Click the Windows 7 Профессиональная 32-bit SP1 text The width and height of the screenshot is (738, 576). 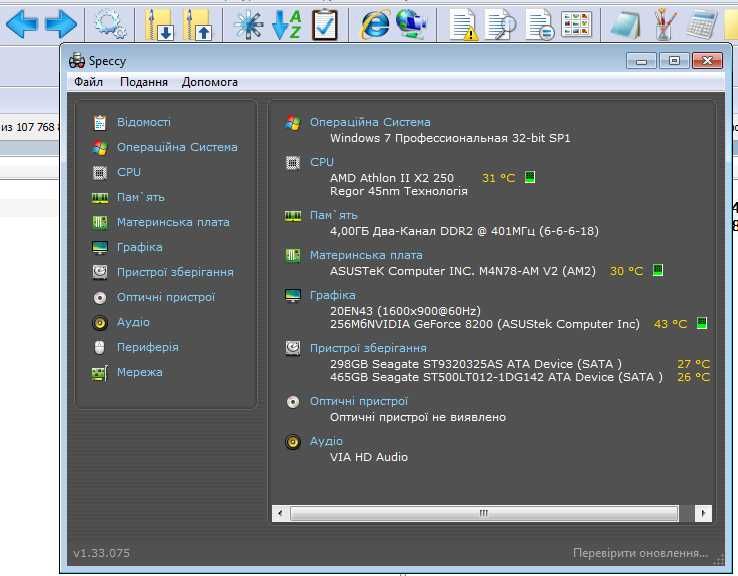pos(450,138)
